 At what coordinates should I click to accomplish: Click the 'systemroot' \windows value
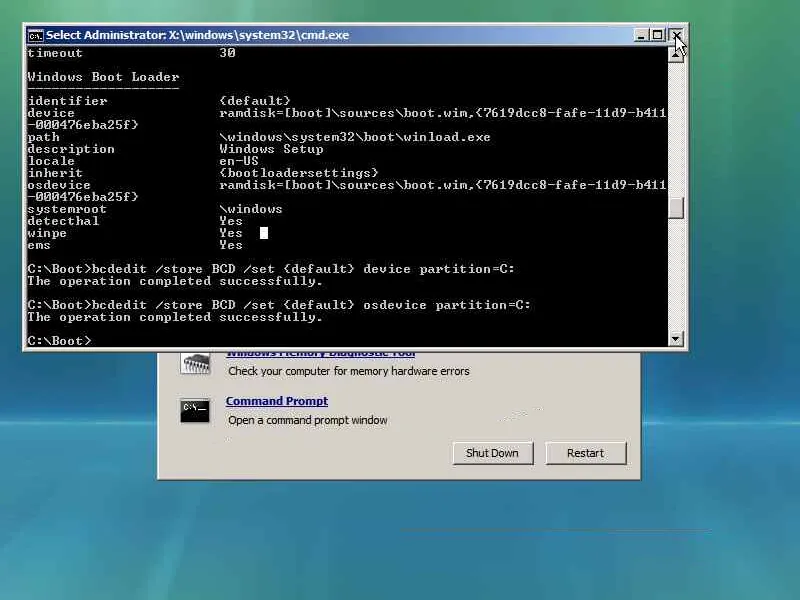tap(251, 209)
